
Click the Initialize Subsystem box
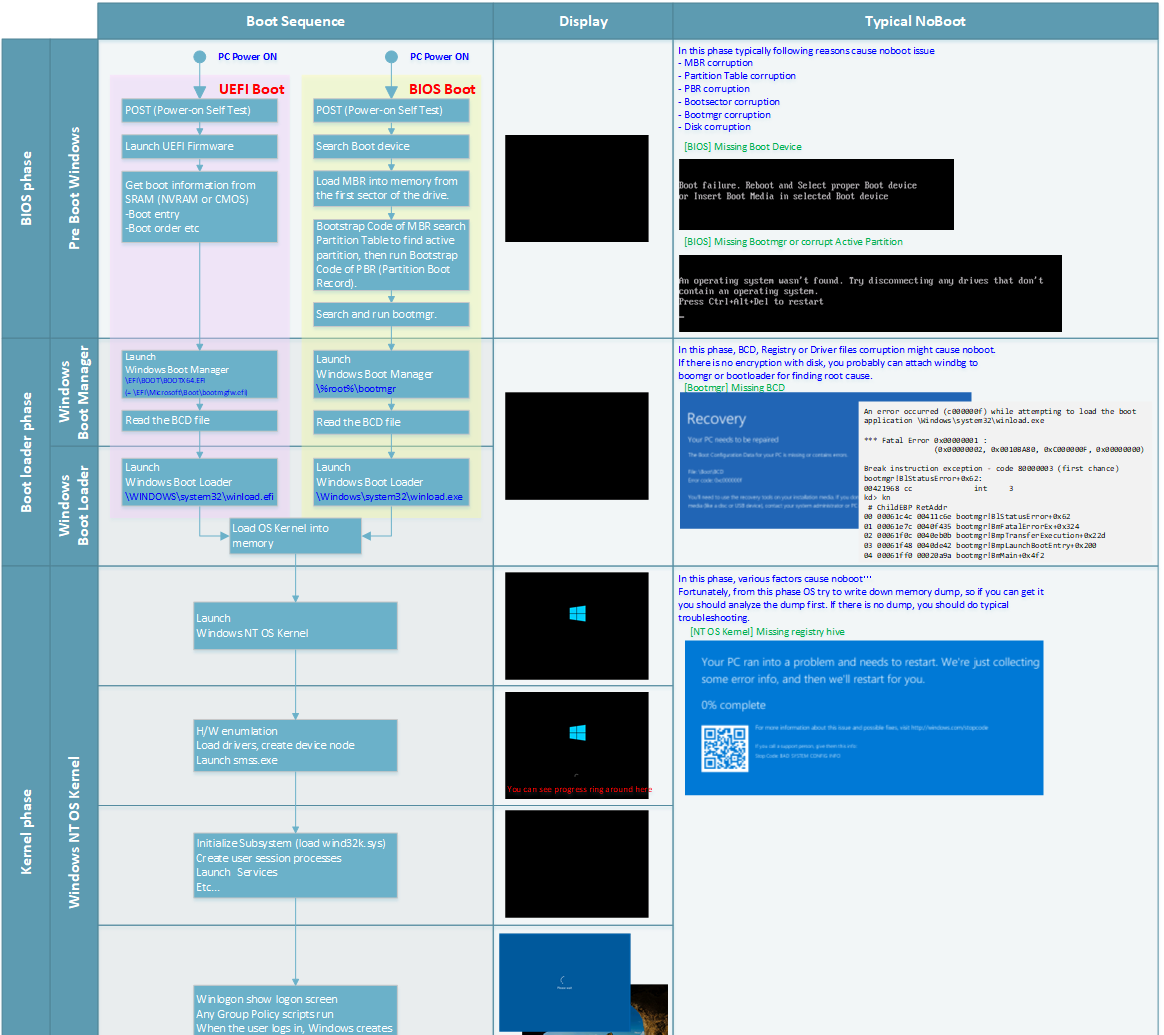point(295,866)
